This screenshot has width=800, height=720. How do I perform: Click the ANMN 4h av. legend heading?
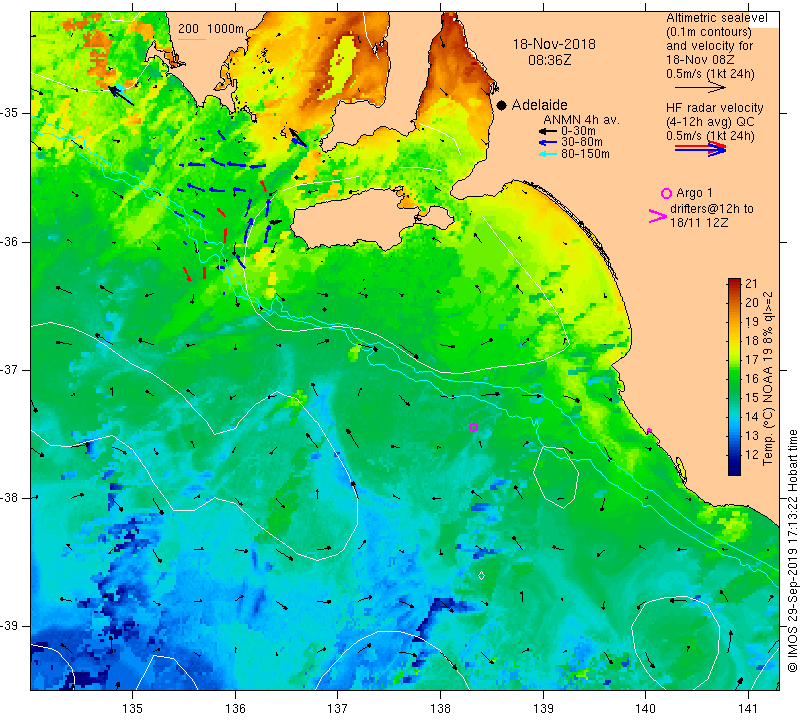(x=581, y=120)
